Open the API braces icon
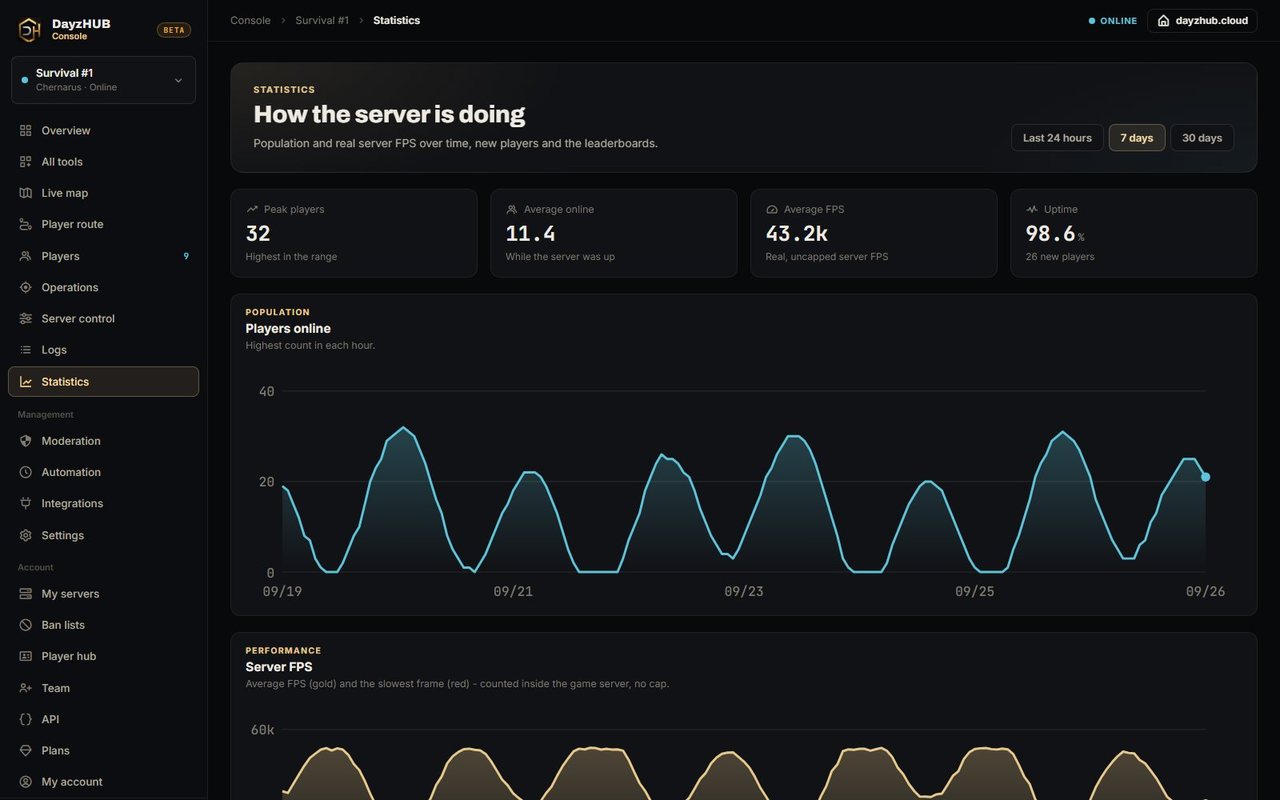Viewport: 1280px width, 800px height. pos(26,719)
